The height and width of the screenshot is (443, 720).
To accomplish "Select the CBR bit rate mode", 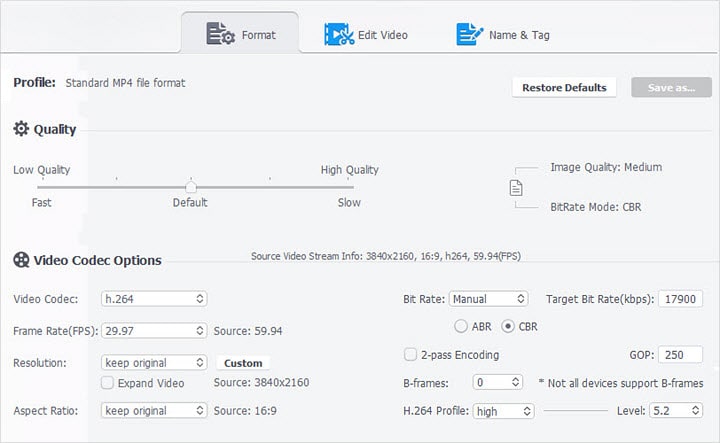I will pyautogui.click(x=508, y=326).
